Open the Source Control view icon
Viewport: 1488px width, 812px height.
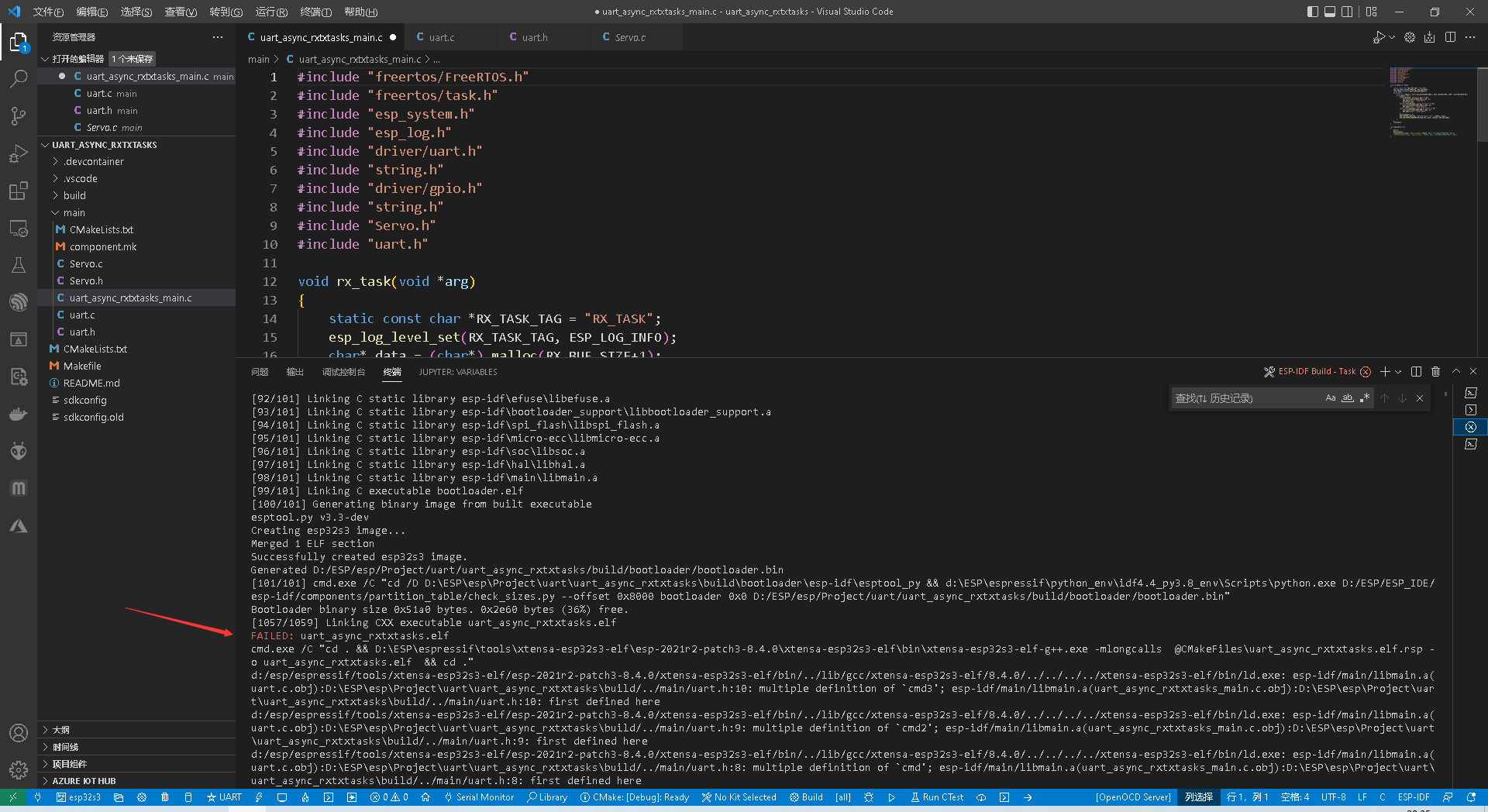coord(19,115)
